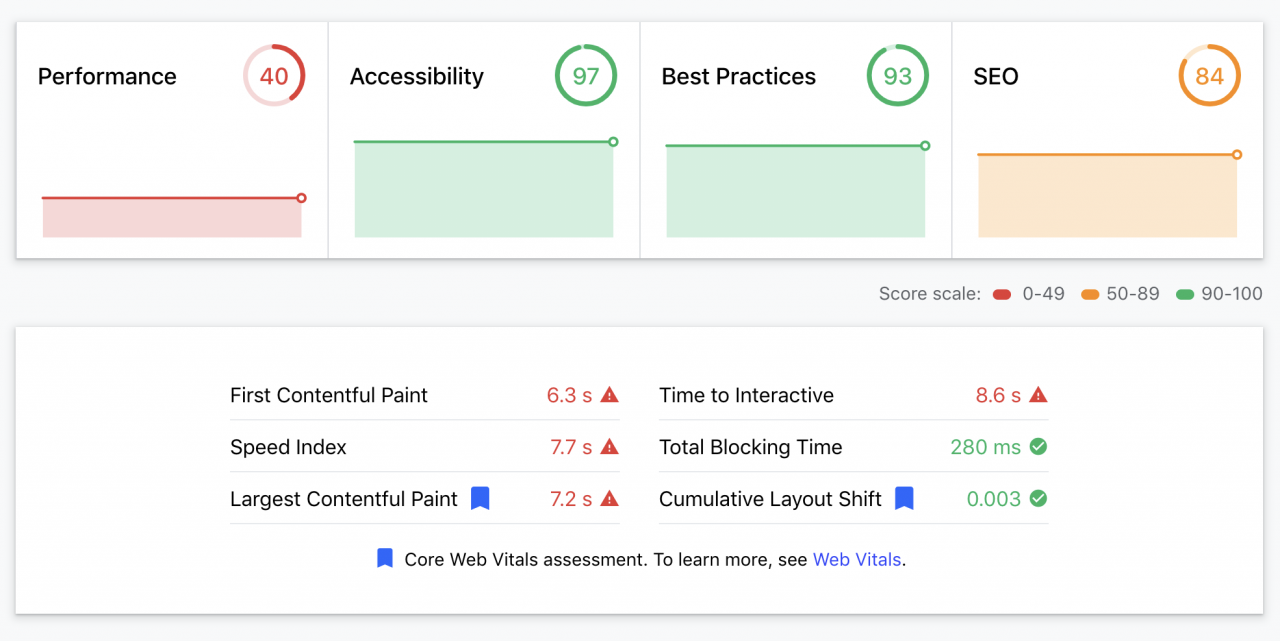Click the endpoint marker on the Performance trend line
Screen dimensions: 1280x641
tap(301, 198)
